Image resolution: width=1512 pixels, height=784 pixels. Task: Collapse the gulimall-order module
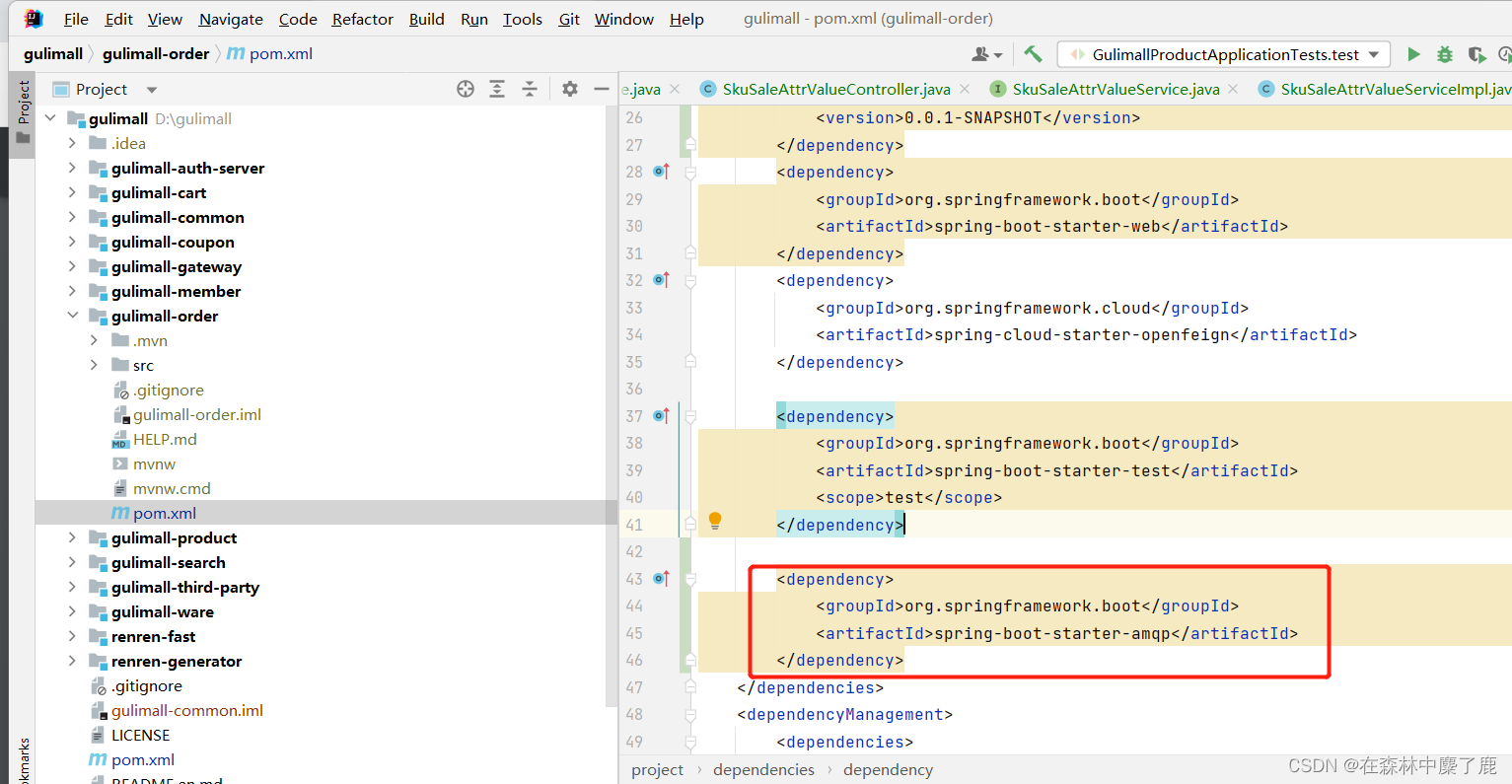coord(72,316)
